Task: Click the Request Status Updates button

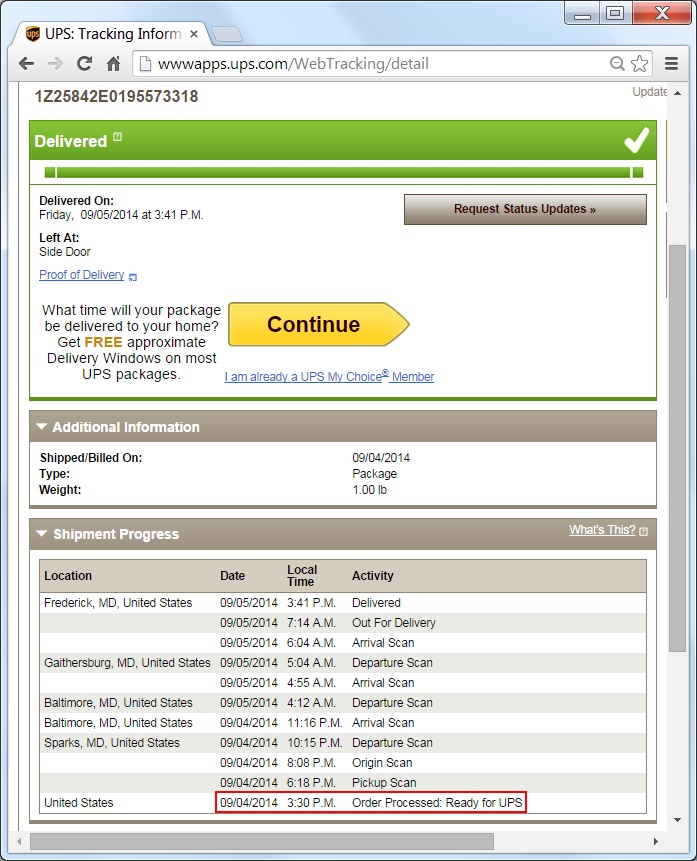Action: pos(524,209)
